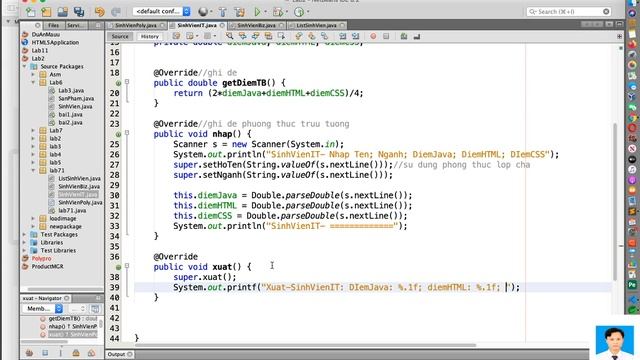
Task: Toggle Navigator Show Static Members filter icon
Action: (60, 353)
